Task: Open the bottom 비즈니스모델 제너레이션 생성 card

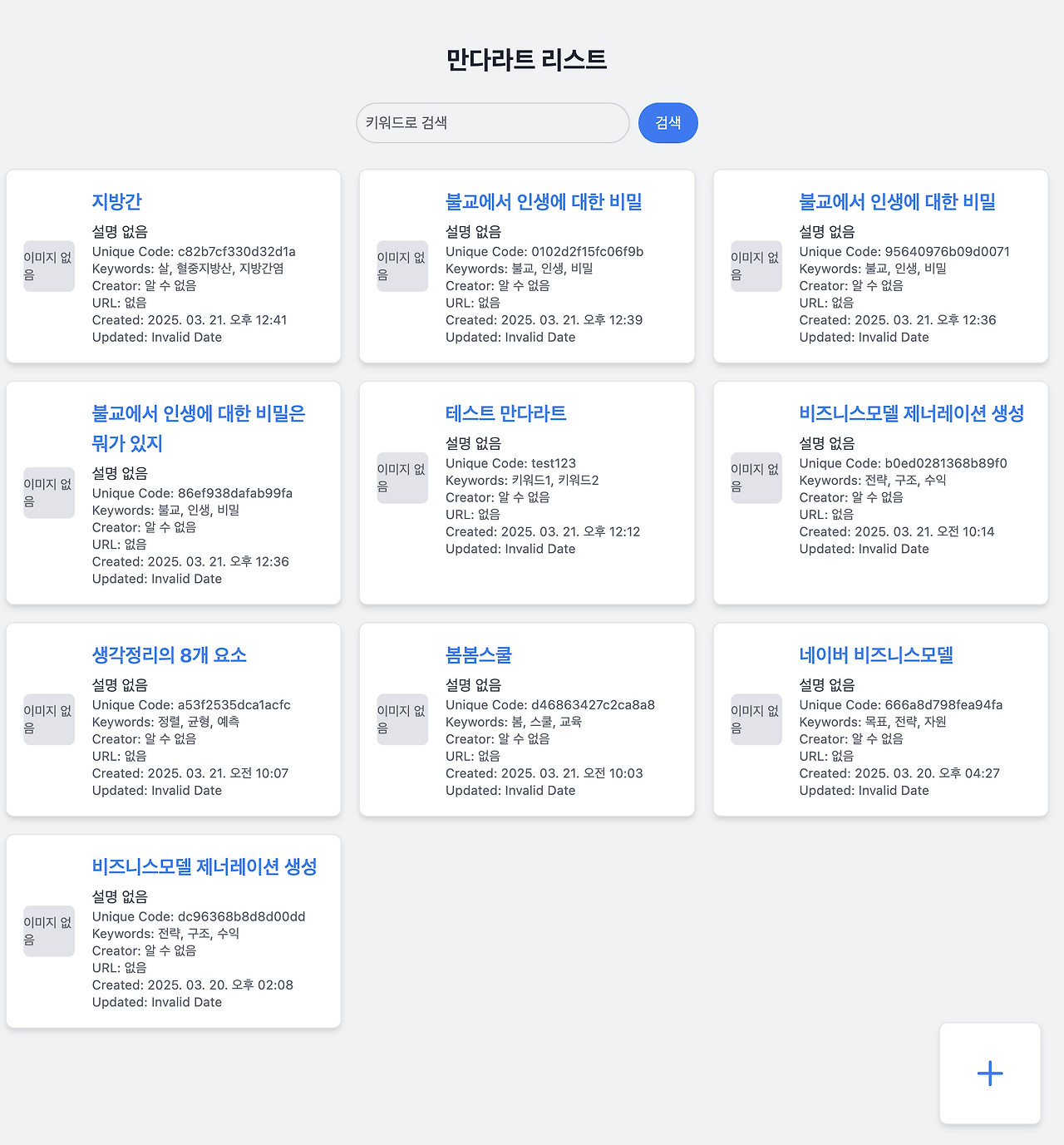Action: click(205, 866)
